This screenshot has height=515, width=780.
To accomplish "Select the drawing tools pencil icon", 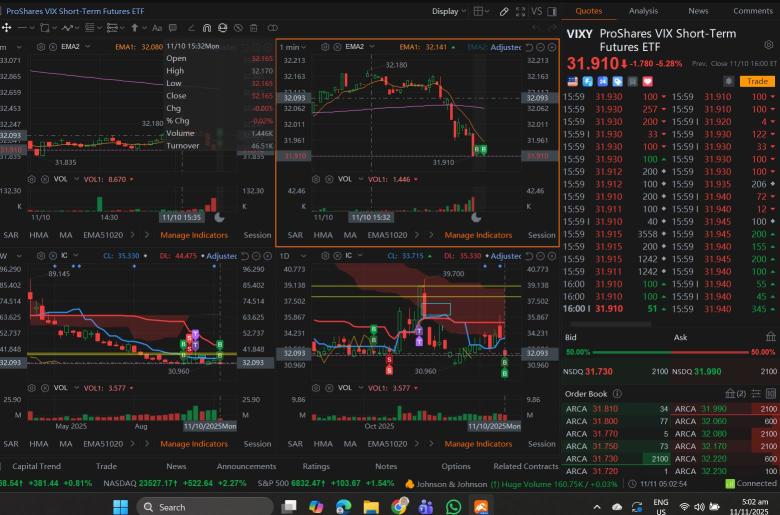I will coord(504,11).
